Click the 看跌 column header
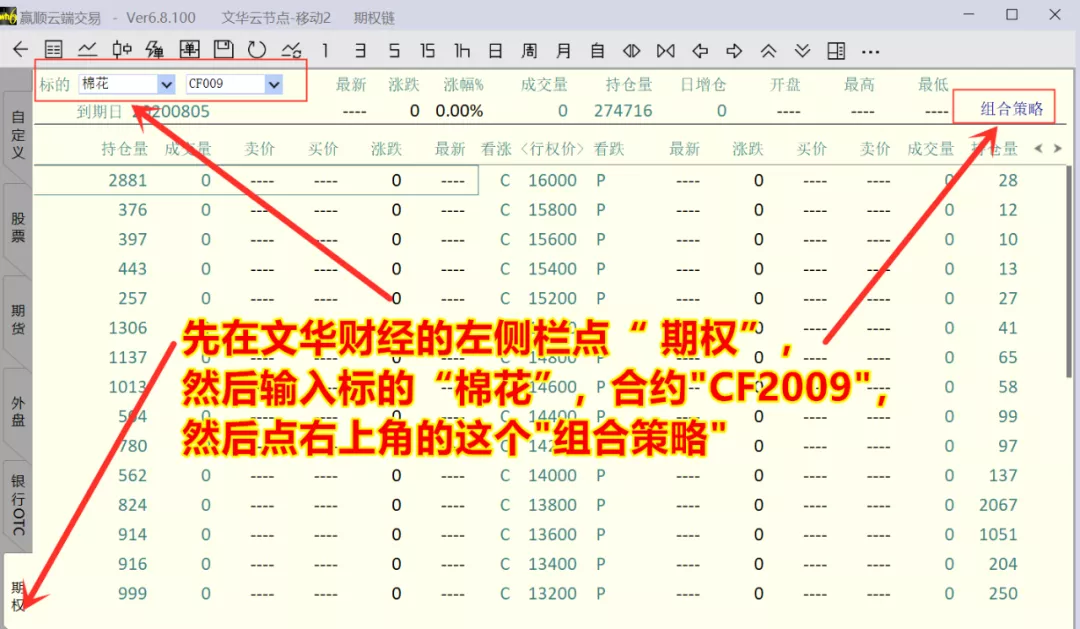 609,149
